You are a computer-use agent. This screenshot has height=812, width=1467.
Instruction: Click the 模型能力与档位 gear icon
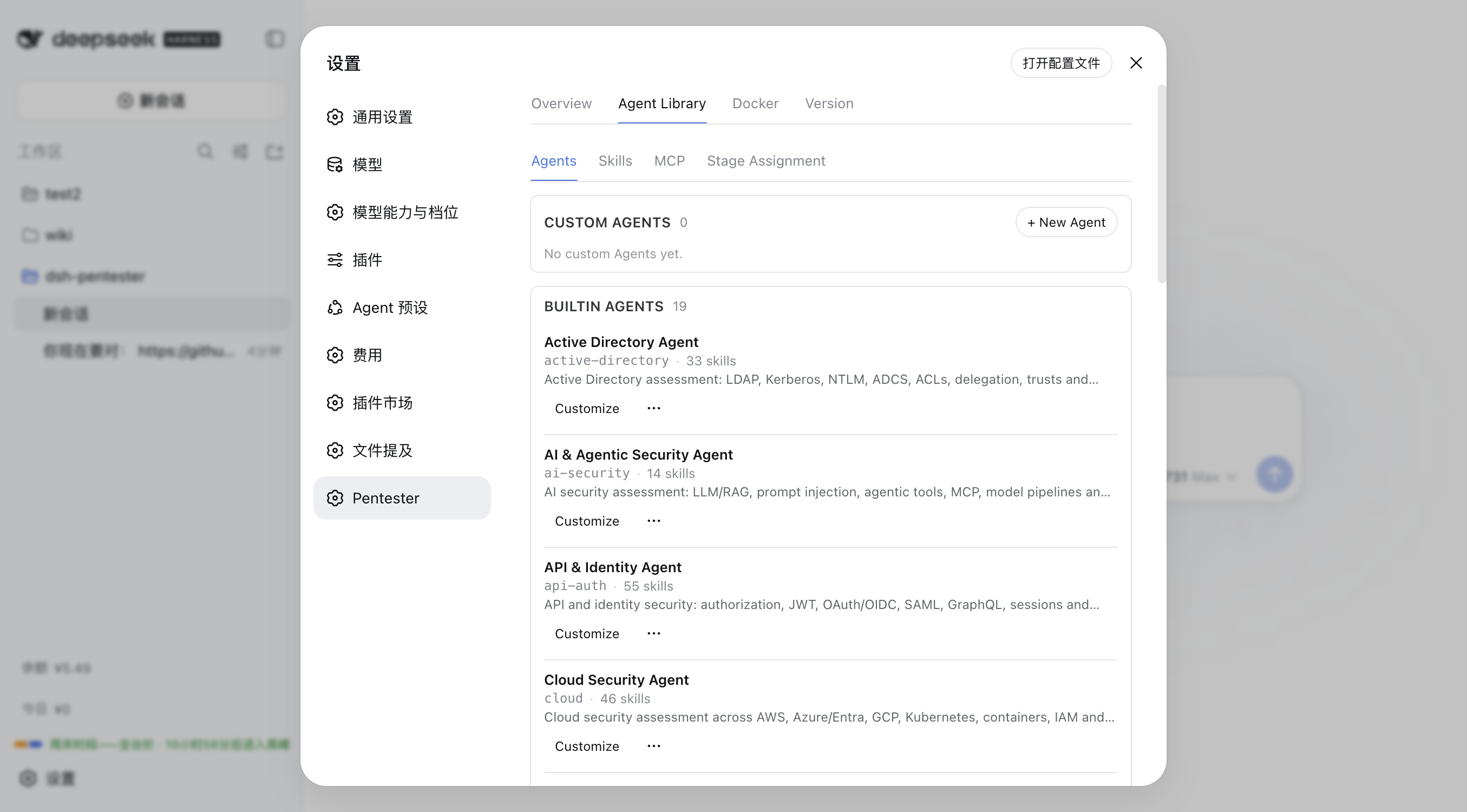click(335, 212)
